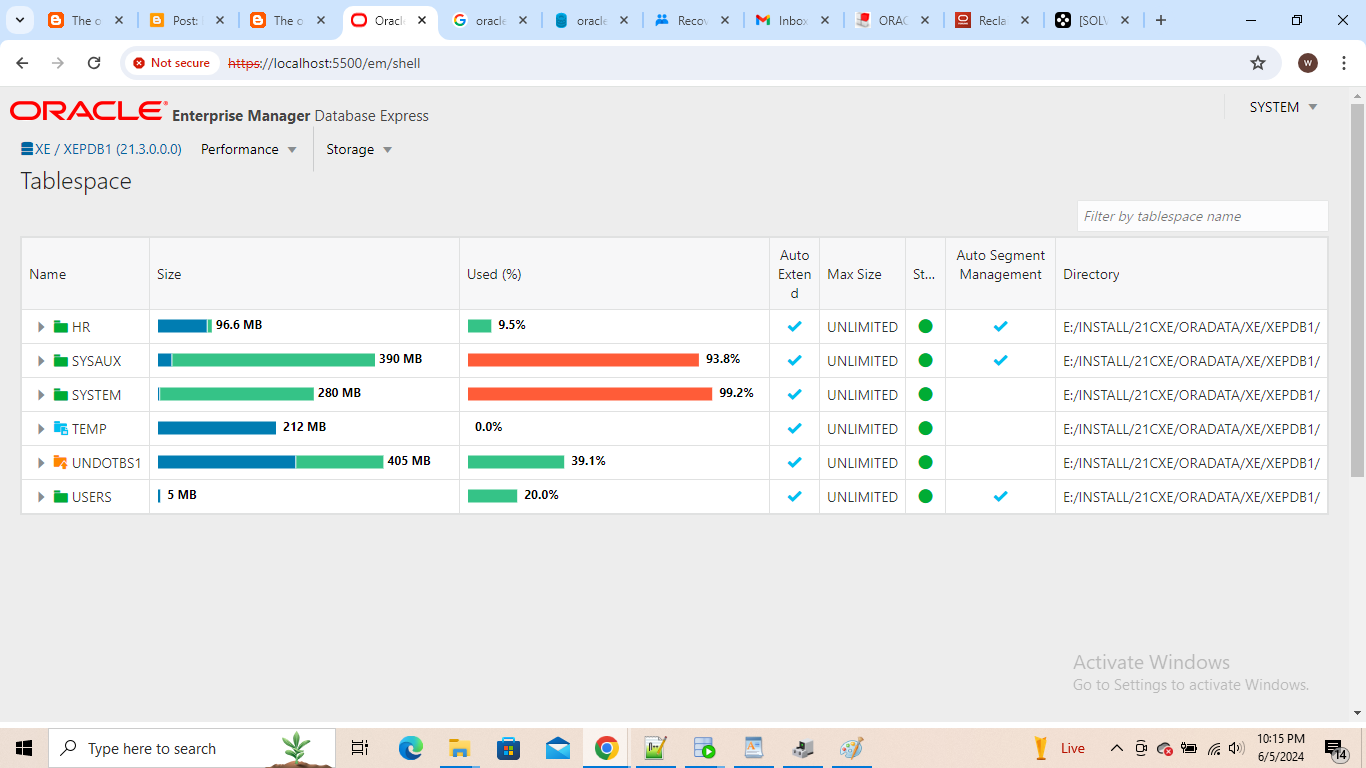Click the TEMP green status dot
Screen dimensions: 1366x768
pyautogui.click(x=925, y=428)
